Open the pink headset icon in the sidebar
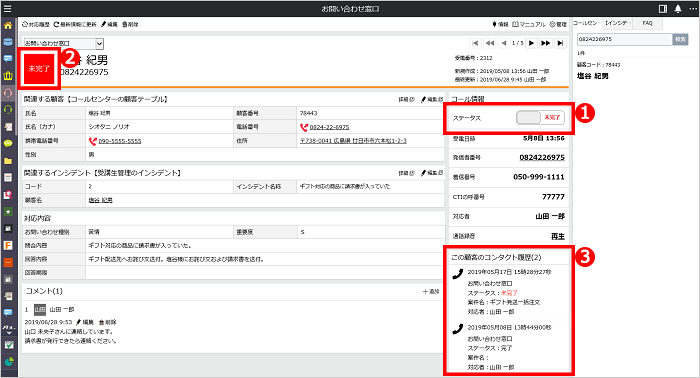This screenshot has width=700, height=378. click(8, 93)
